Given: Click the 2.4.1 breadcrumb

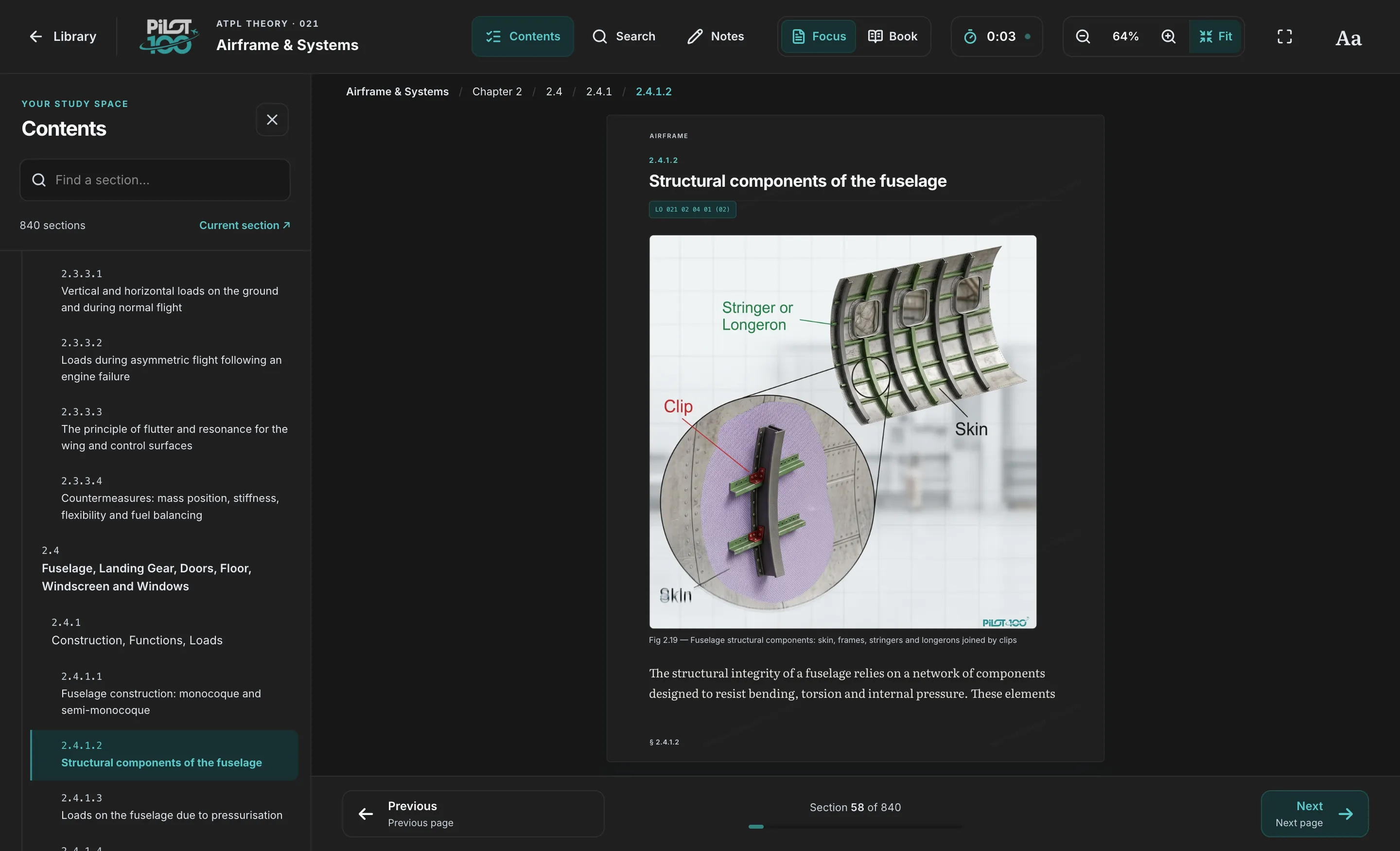Looking at the screenshot, I should [x=599, y=91].
